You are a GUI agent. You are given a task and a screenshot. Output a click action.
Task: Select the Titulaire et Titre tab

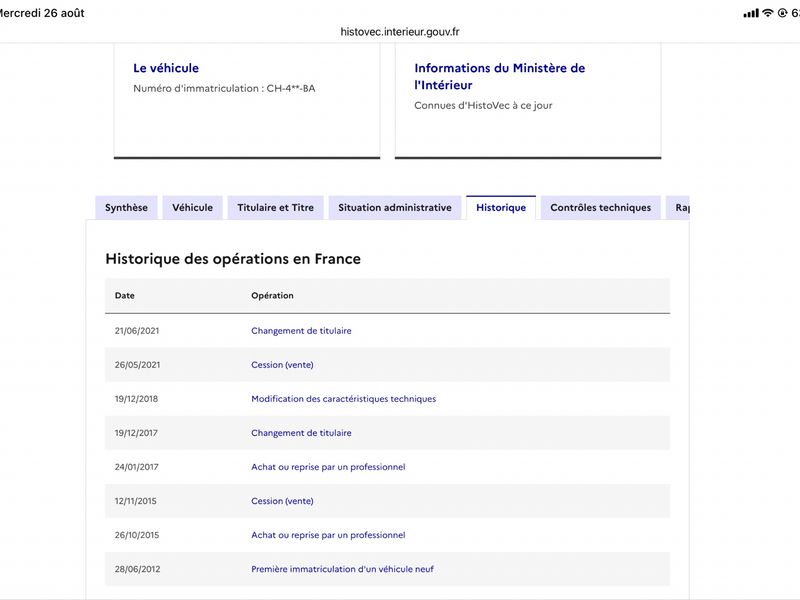[276, 208]
